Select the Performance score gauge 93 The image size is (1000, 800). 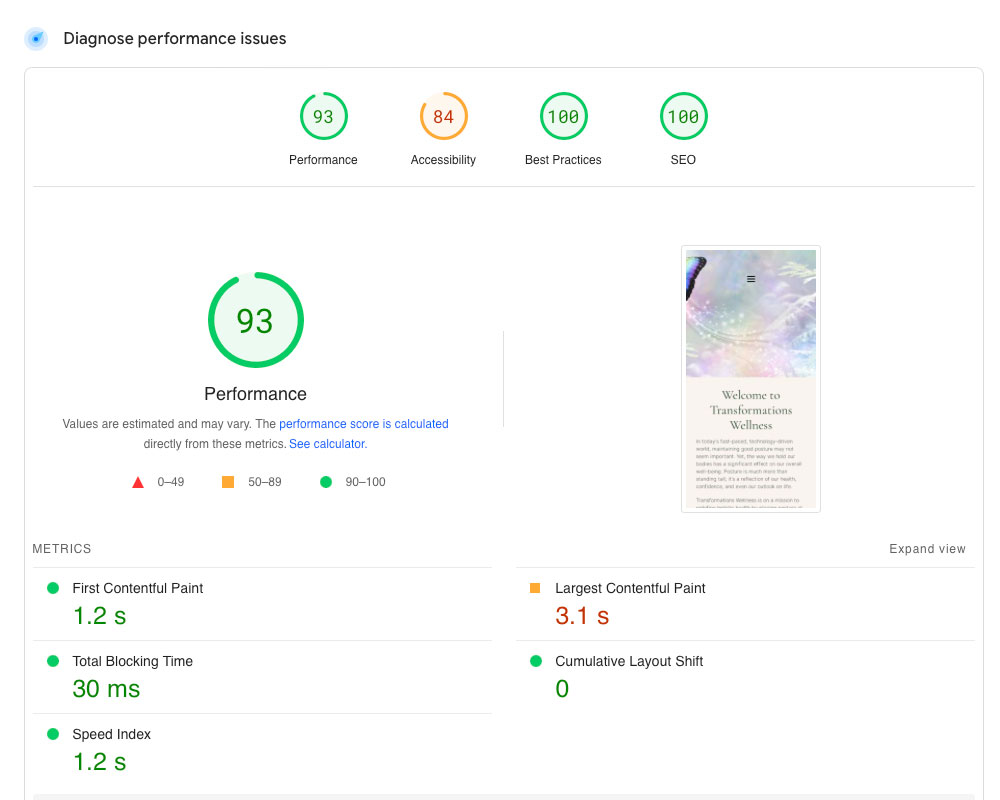[x=323, y=117]
